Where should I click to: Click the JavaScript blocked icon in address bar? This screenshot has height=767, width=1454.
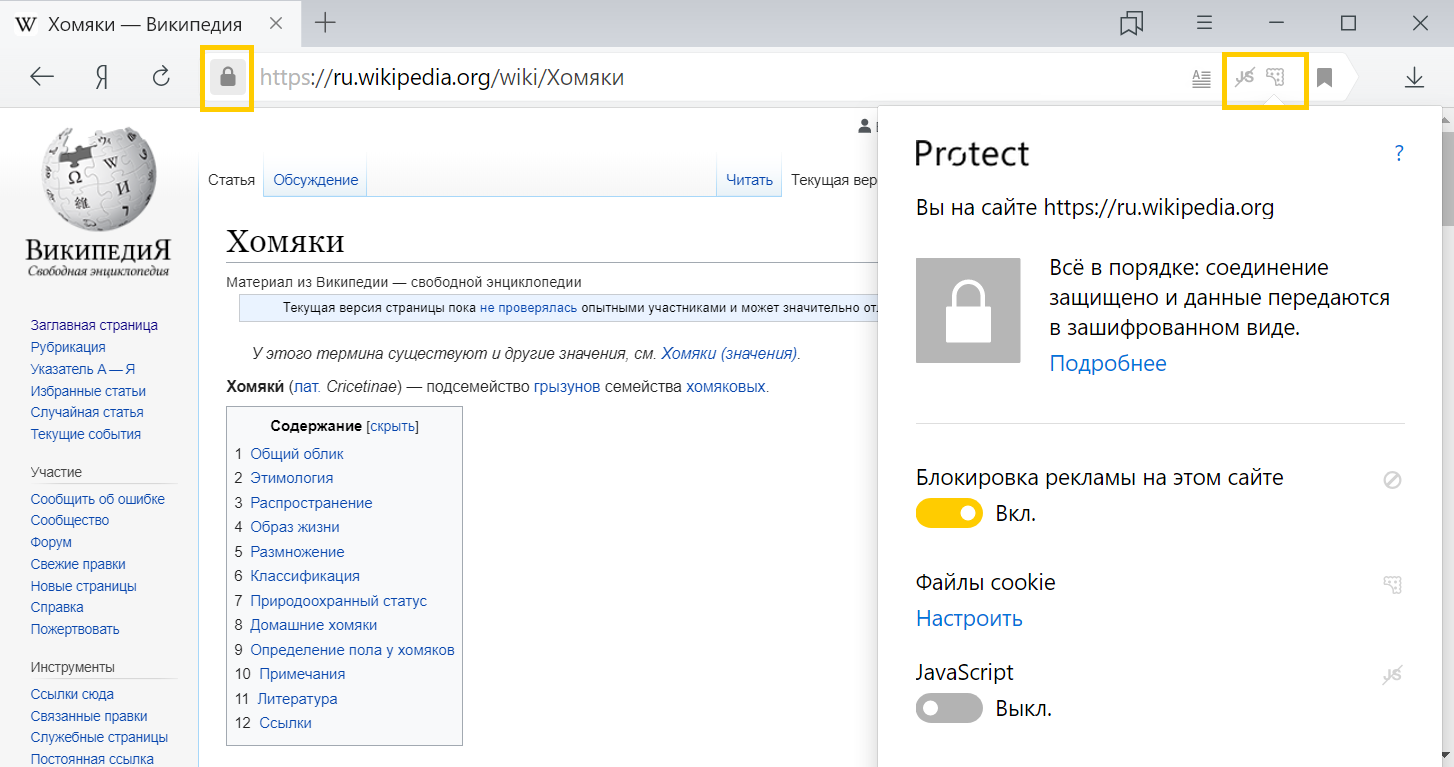tap(1245, 77)
